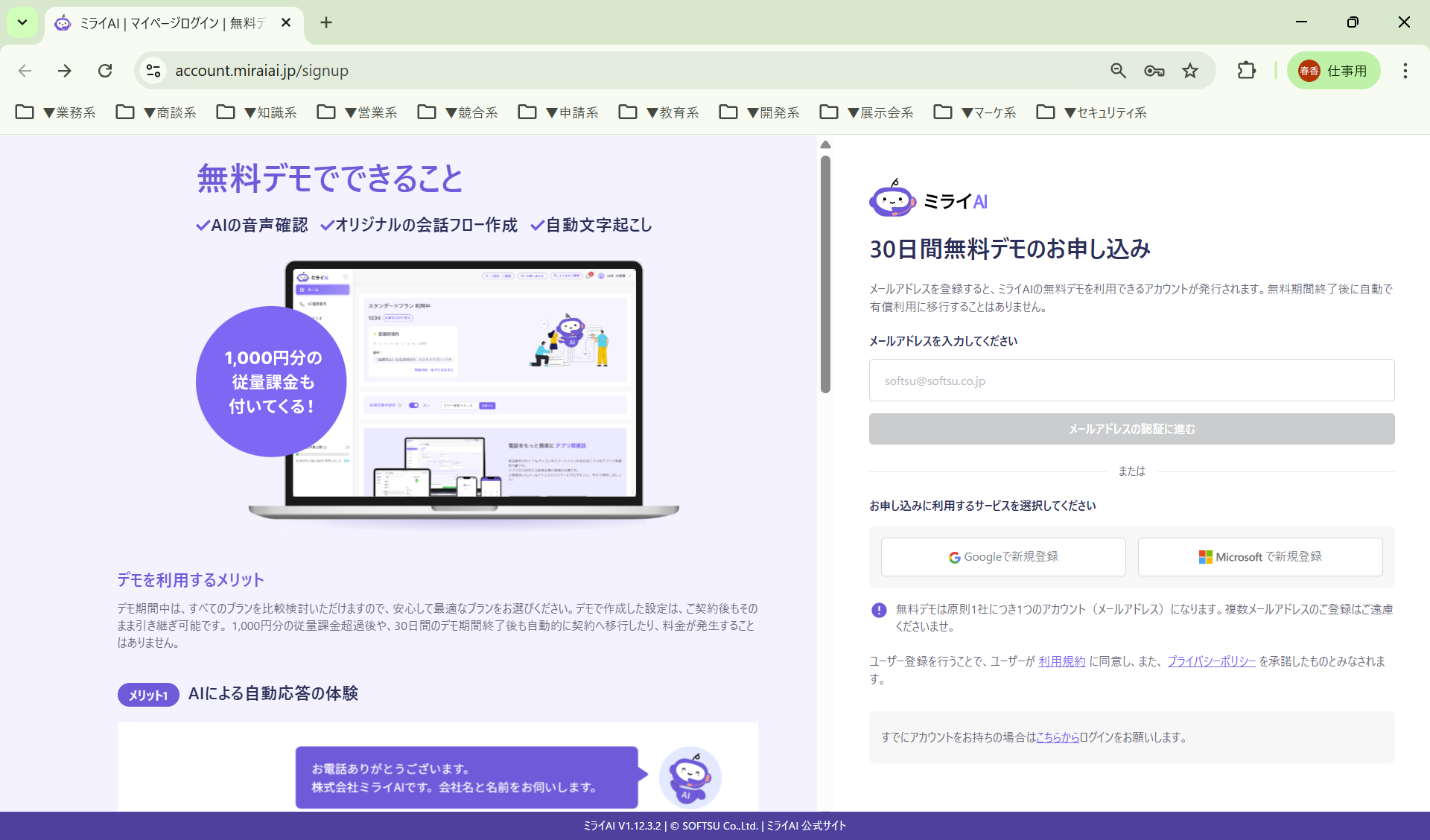Close the ミライAI browser tab

point(286,23)
